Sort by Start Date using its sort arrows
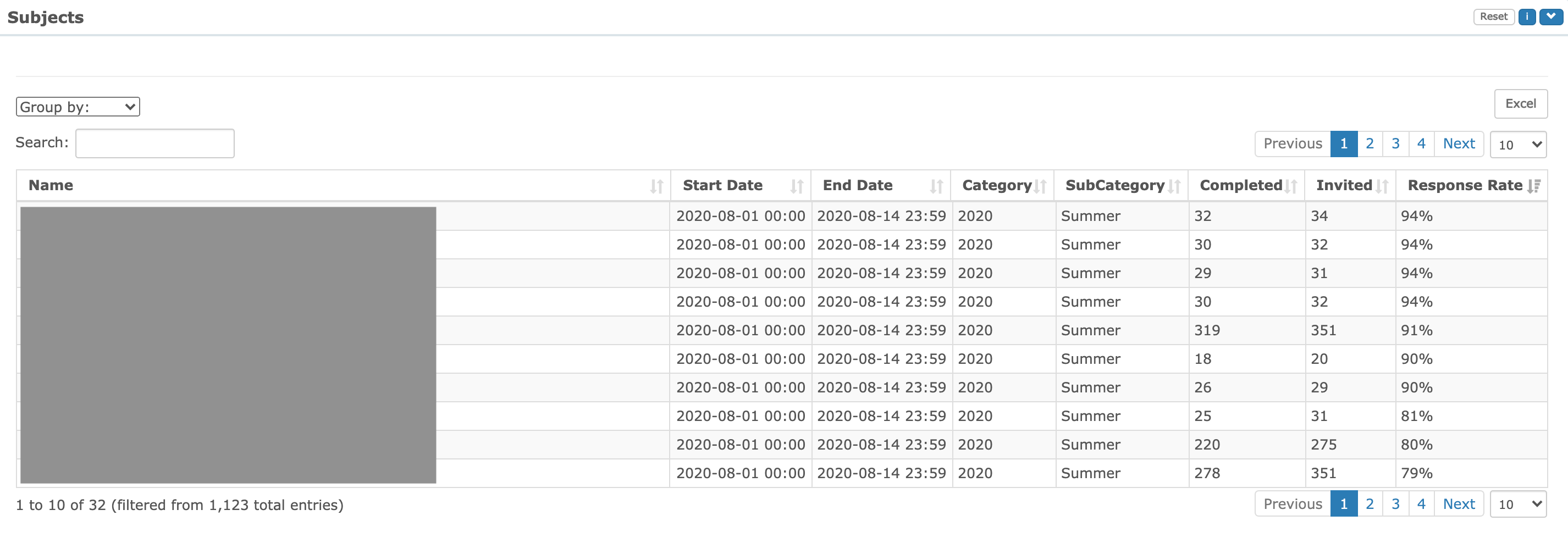Screen dimensions: 1568x543 tap(798, 187)
